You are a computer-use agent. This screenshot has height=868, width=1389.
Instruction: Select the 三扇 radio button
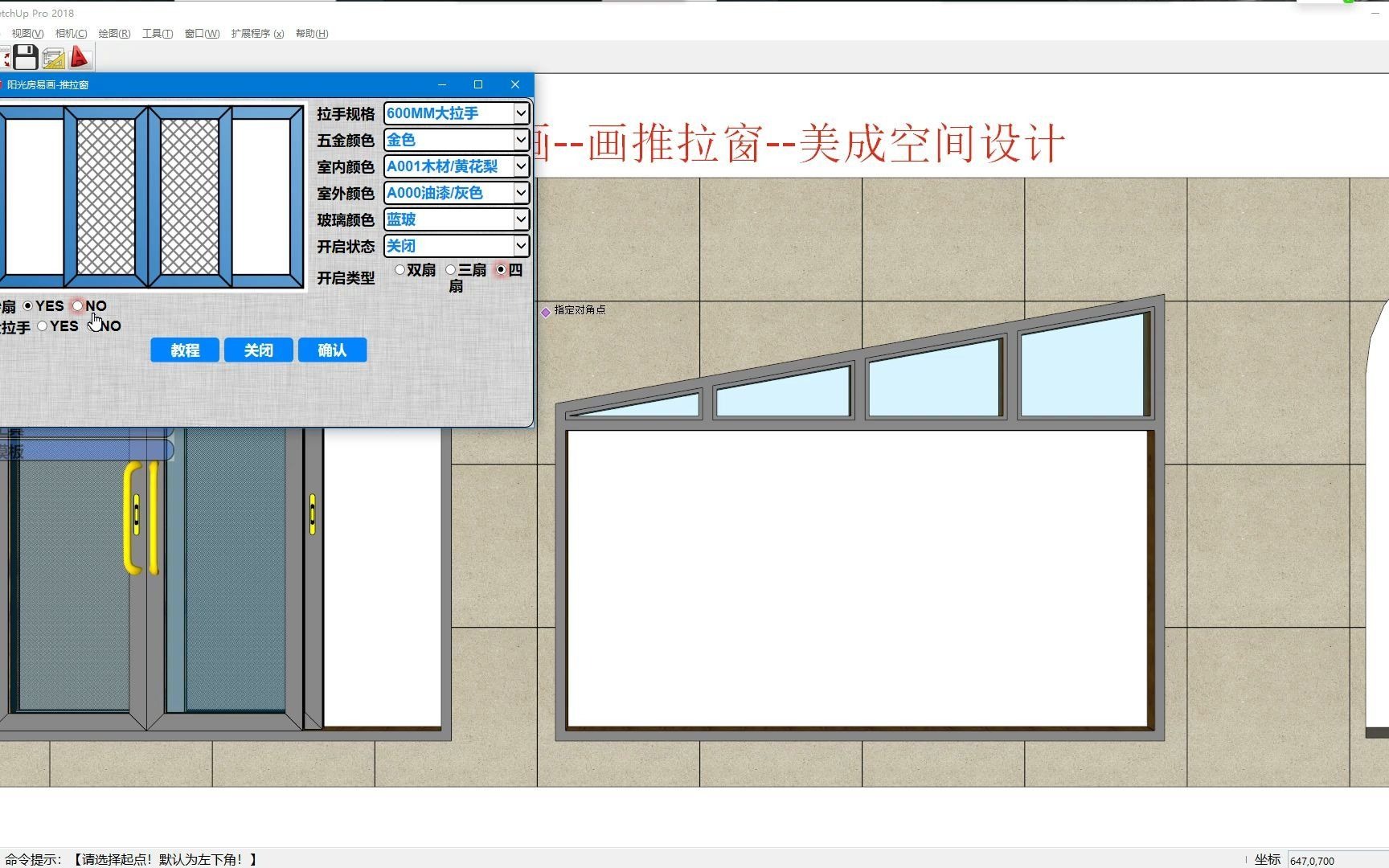(450, 270)
